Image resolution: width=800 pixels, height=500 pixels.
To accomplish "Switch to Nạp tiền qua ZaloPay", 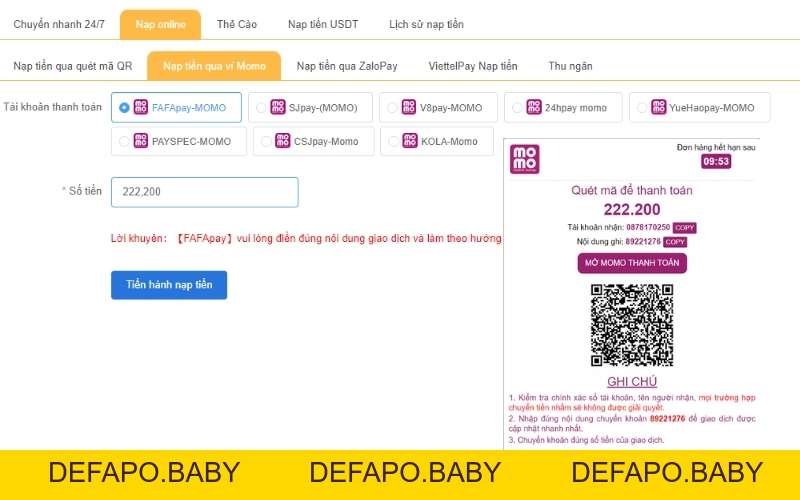I will tap(347, 66).
